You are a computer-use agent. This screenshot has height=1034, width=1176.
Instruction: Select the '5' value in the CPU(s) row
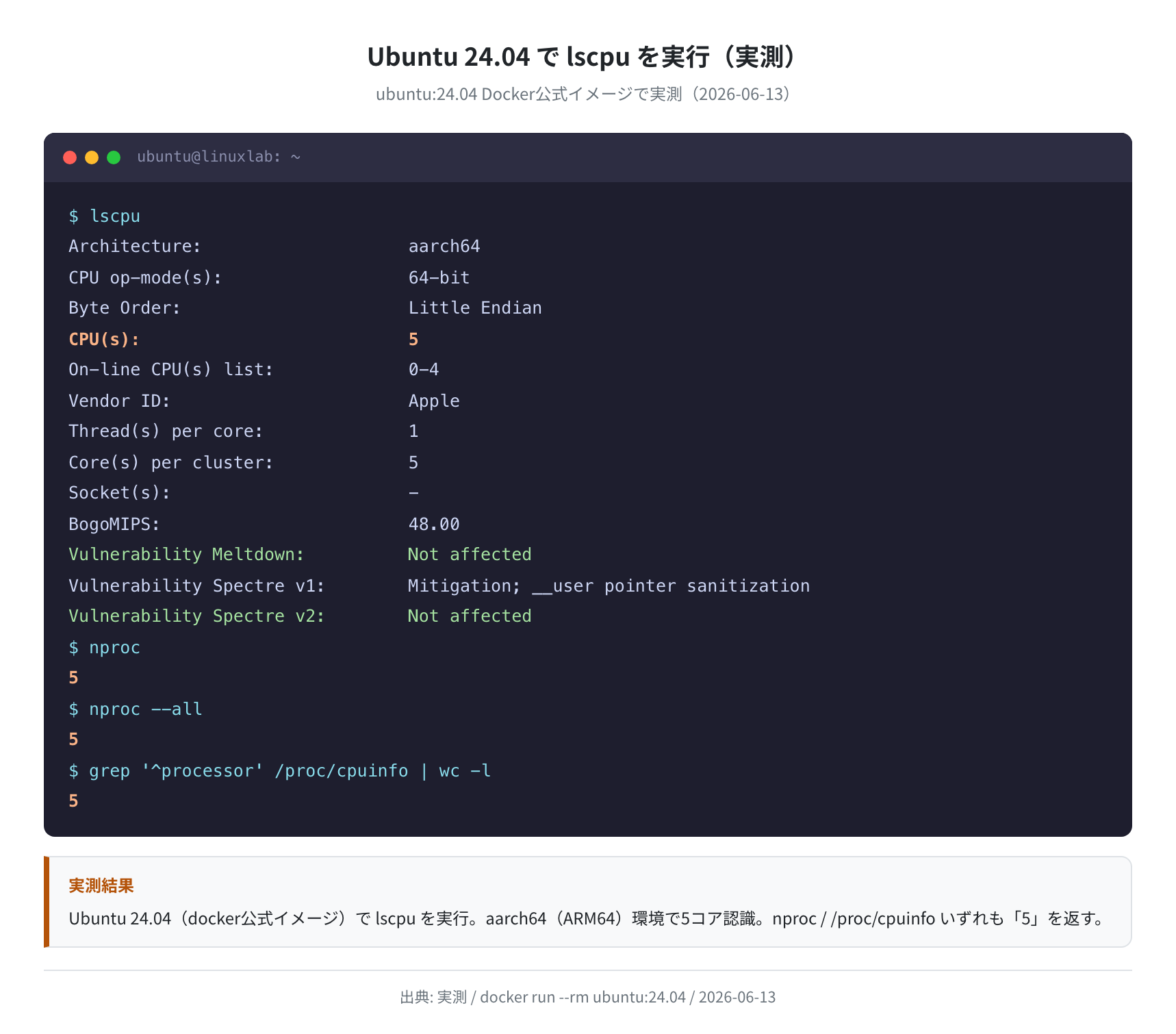(413, 339)
